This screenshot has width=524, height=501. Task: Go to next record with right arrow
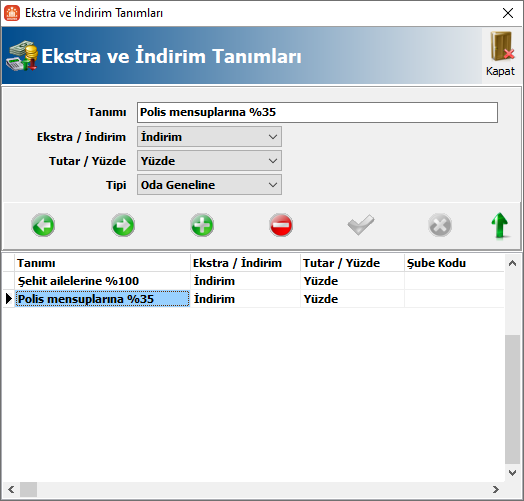pyautogui.click(x=123, y=225)
